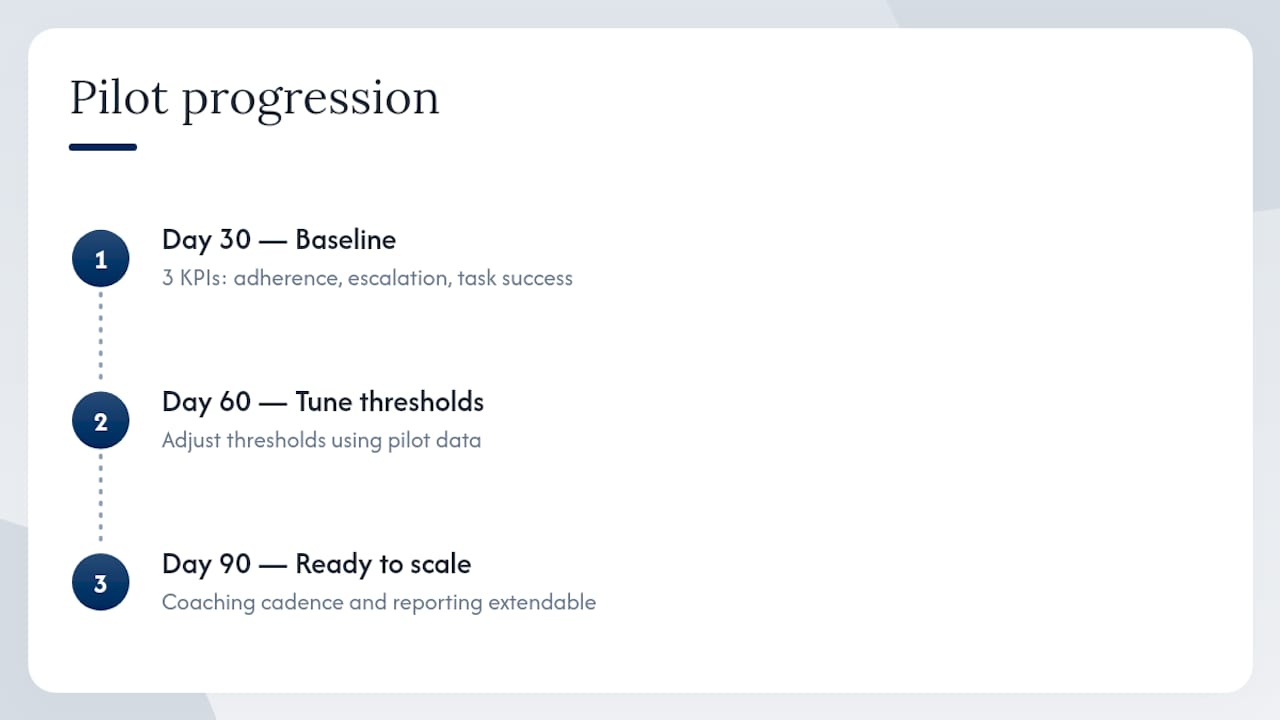The width and height of the screenshot is (1280, 720).
Task: Click the 'Day 30' text
Action: tap(206, 240)
